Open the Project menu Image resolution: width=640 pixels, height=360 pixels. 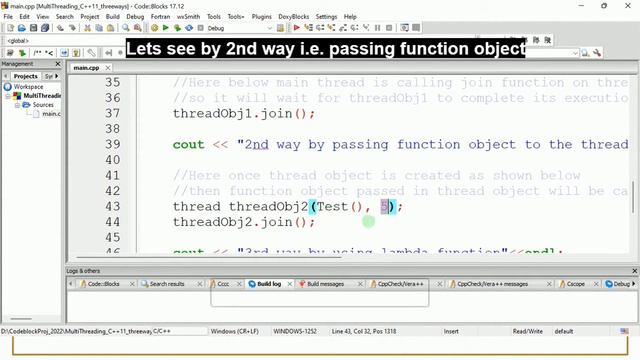coord(90,16)
